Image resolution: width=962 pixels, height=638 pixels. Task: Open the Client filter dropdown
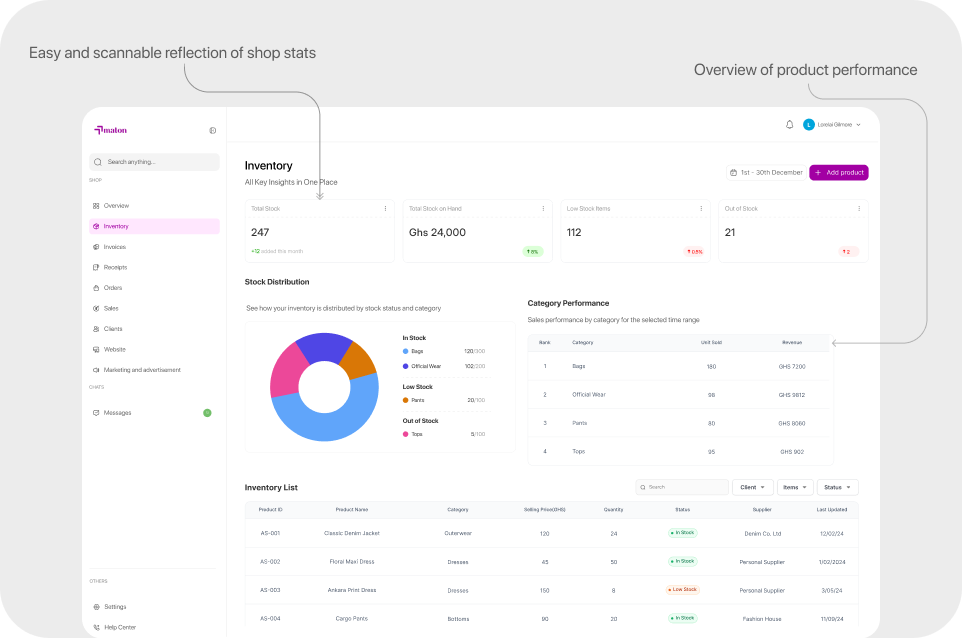pos(752,487)
